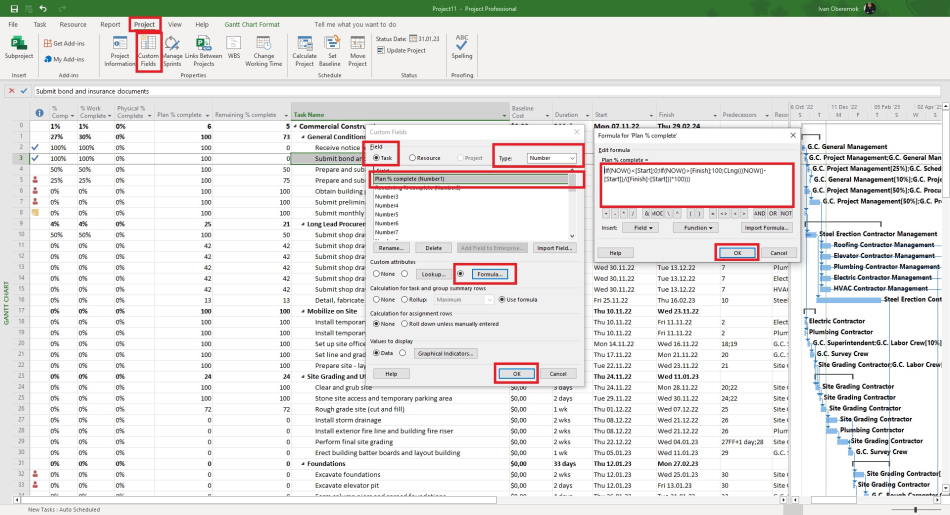Open Remaining % complete column filter arrow

286,115
